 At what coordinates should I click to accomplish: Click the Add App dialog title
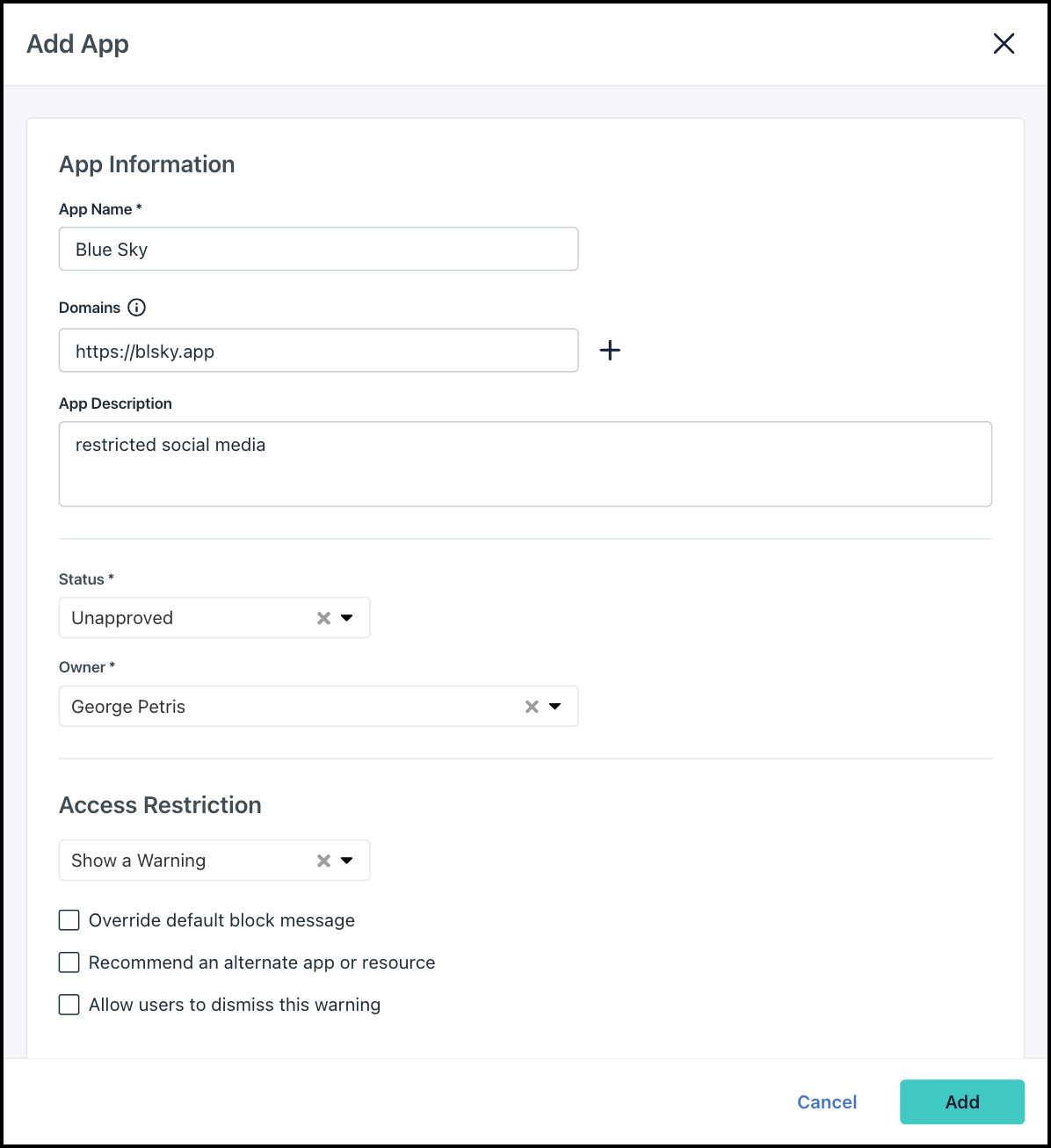77,43
